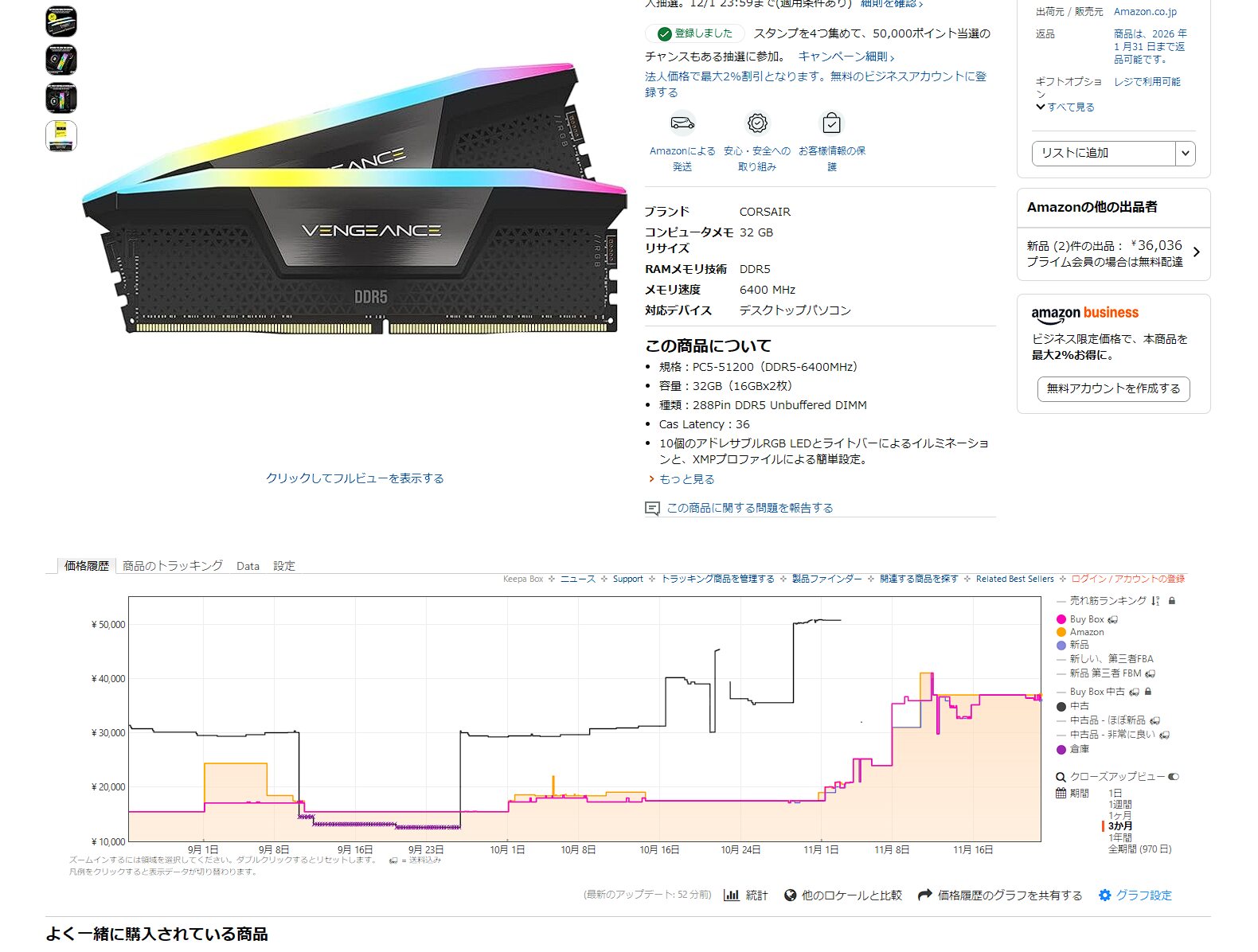Toggle the クローズアップビュー switch

click(x=1174, y=777)
